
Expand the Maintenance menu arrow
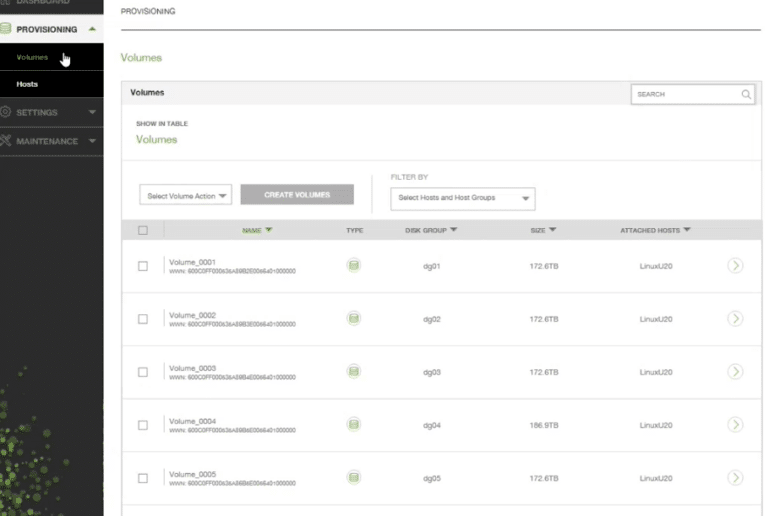92,141
